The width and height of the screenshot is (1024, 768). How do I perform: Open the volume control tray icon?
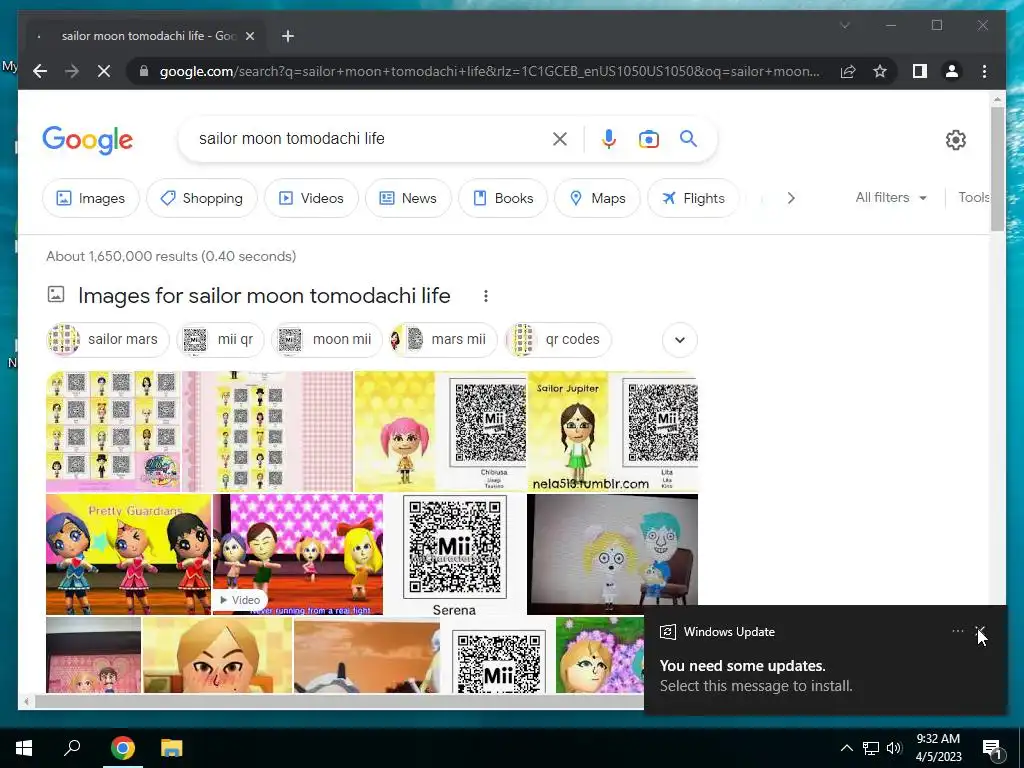pyautogui.click(x=894, y=748)
